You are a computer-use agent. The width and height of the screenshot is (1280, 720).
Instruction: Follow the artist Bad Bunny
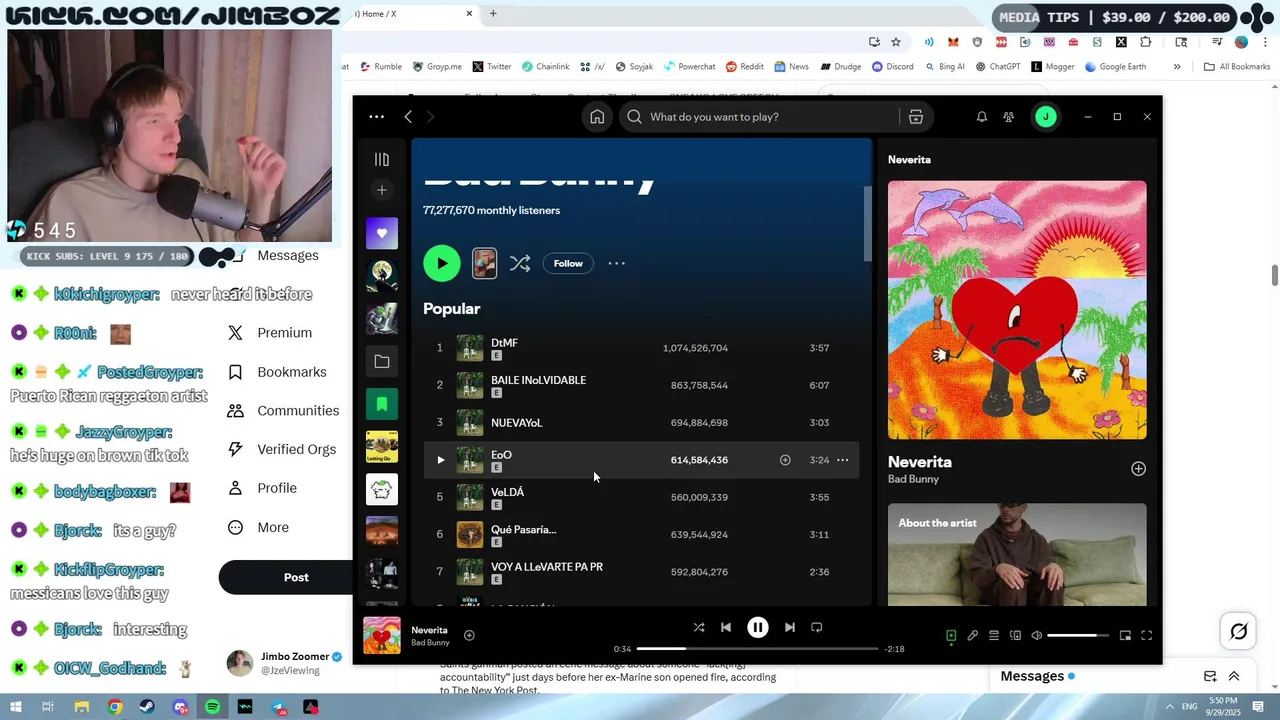tap(568, 263)
